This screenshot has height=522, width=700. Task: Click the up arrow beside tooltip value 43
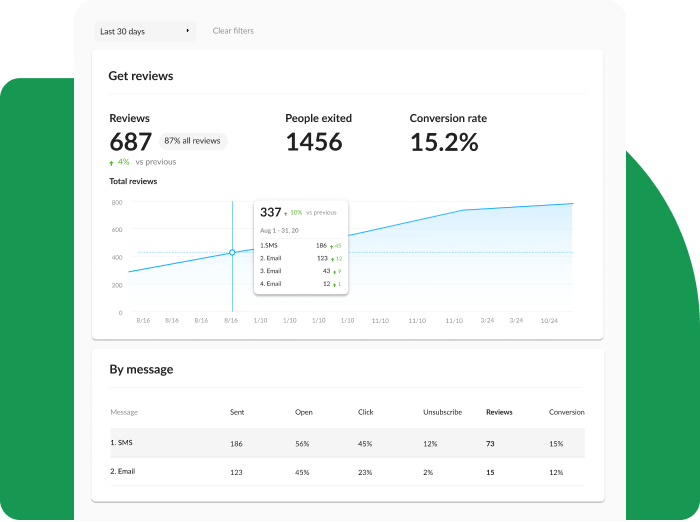pos(334,272)
